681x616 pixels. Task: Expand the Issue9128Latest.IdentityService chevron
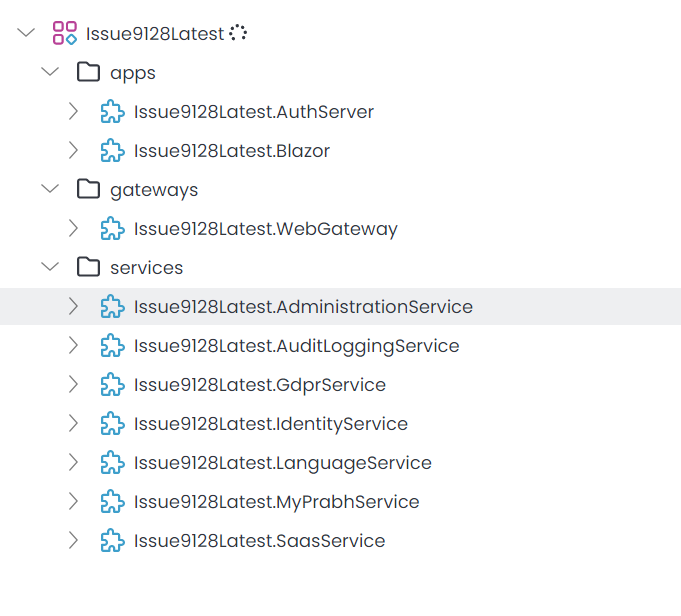(x=73, y=424)
